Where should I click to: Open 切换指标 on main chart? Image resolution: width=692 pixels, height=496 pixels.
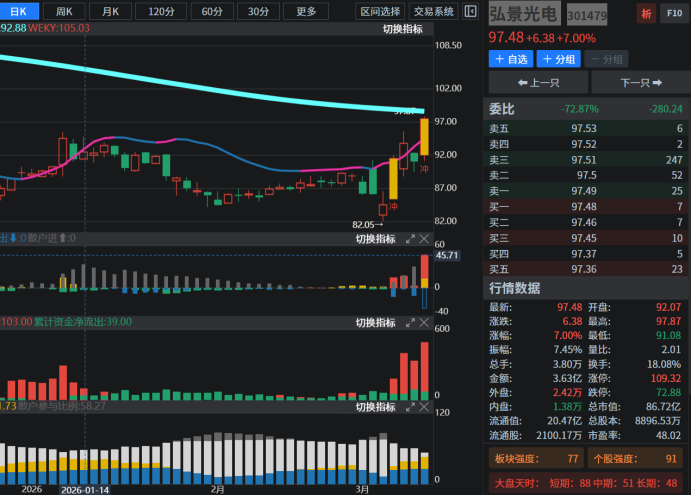point(402,29)
